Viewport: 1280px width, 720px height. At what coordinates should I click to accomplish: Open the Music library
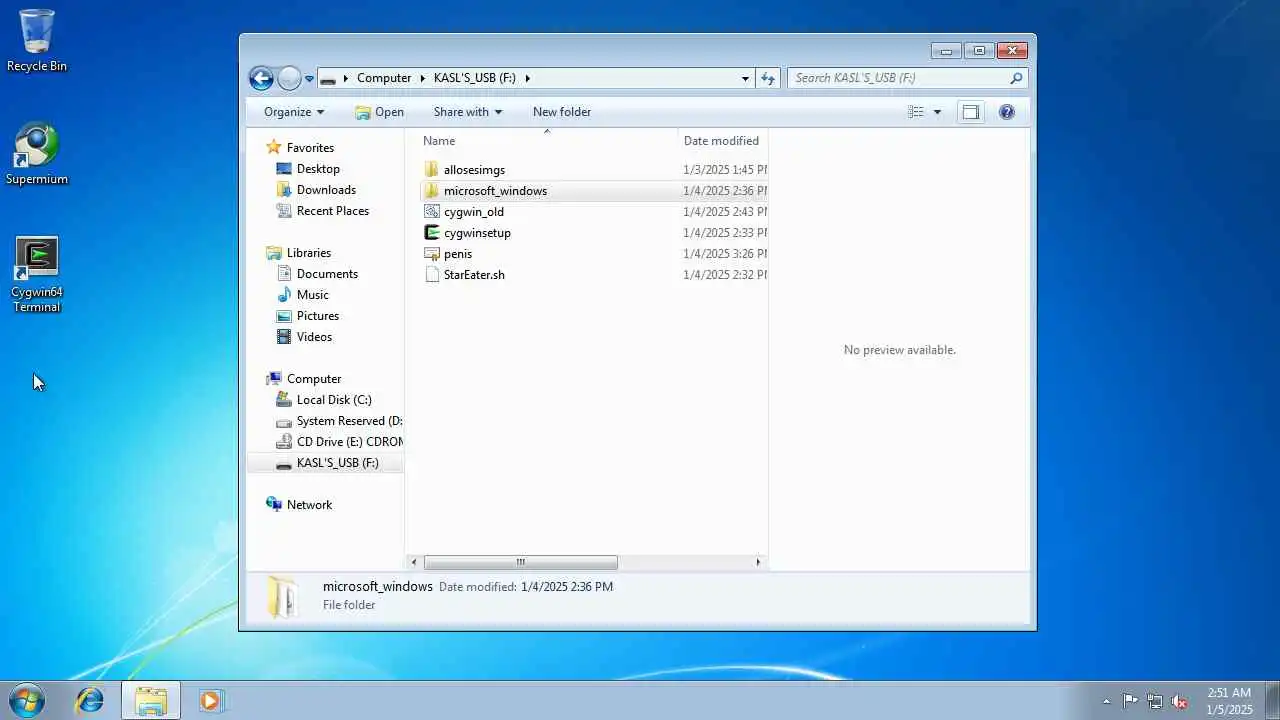(312, 295)
